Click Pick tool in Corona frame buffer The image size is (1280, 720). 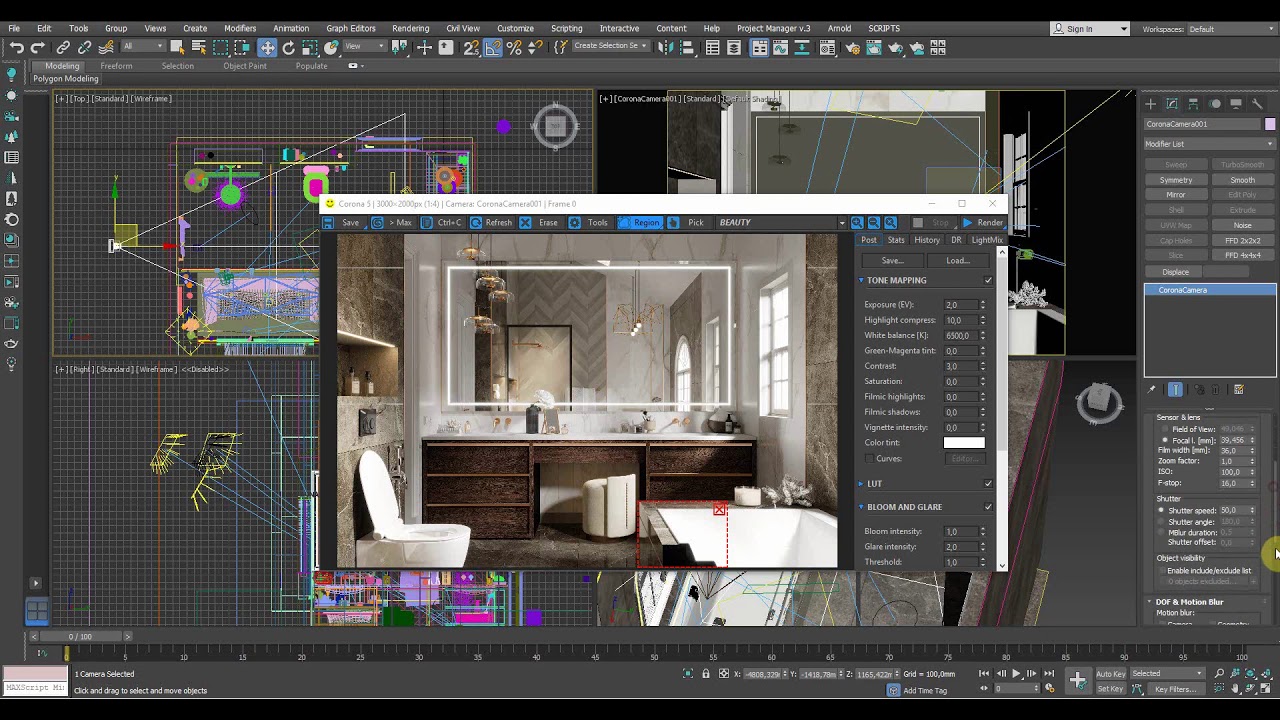click(x=686, y=222)
